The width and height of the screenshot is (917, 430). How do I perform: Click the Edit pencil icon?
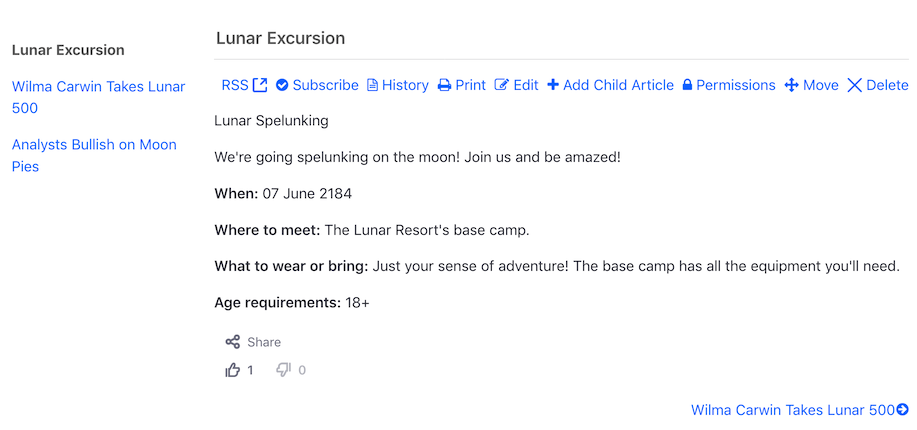tap(502, 85)
